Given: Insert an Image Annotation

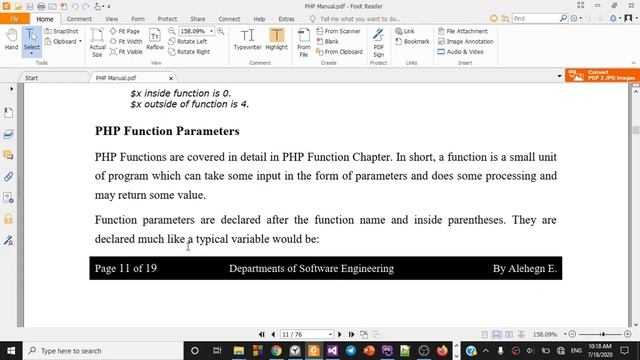Looking at the screenshot, I should point(465,41).
